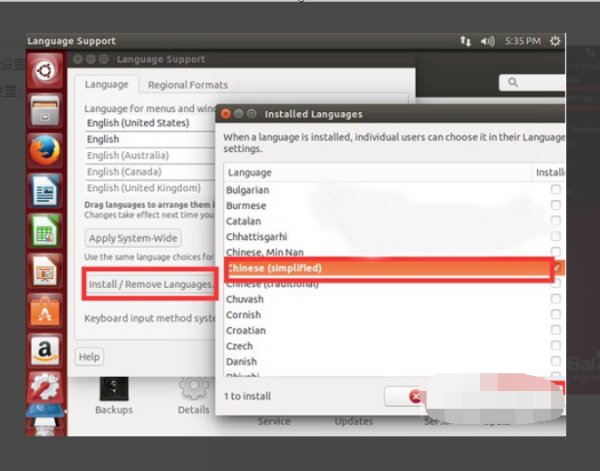The height and width of the screenshot is (471, 600).
Task: Close the Installed Languages dialog
Action: point(226,114)
